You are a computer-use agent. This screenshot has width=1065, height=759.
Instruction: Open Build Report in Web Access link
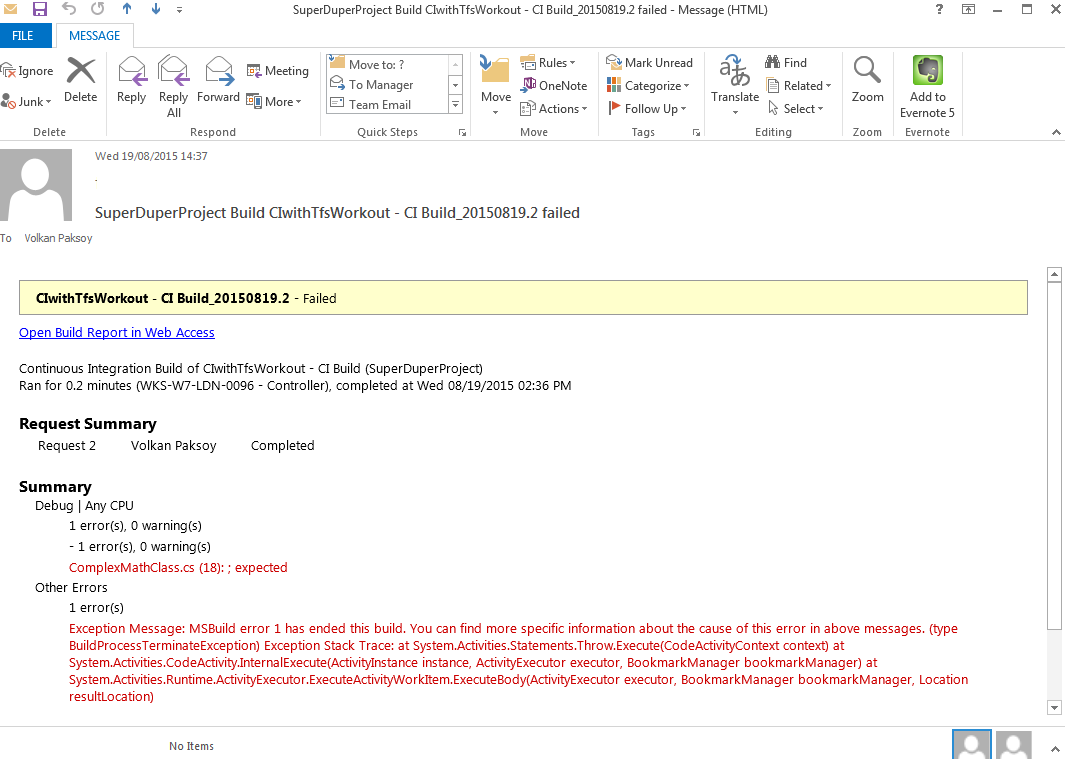click(117, 333)
